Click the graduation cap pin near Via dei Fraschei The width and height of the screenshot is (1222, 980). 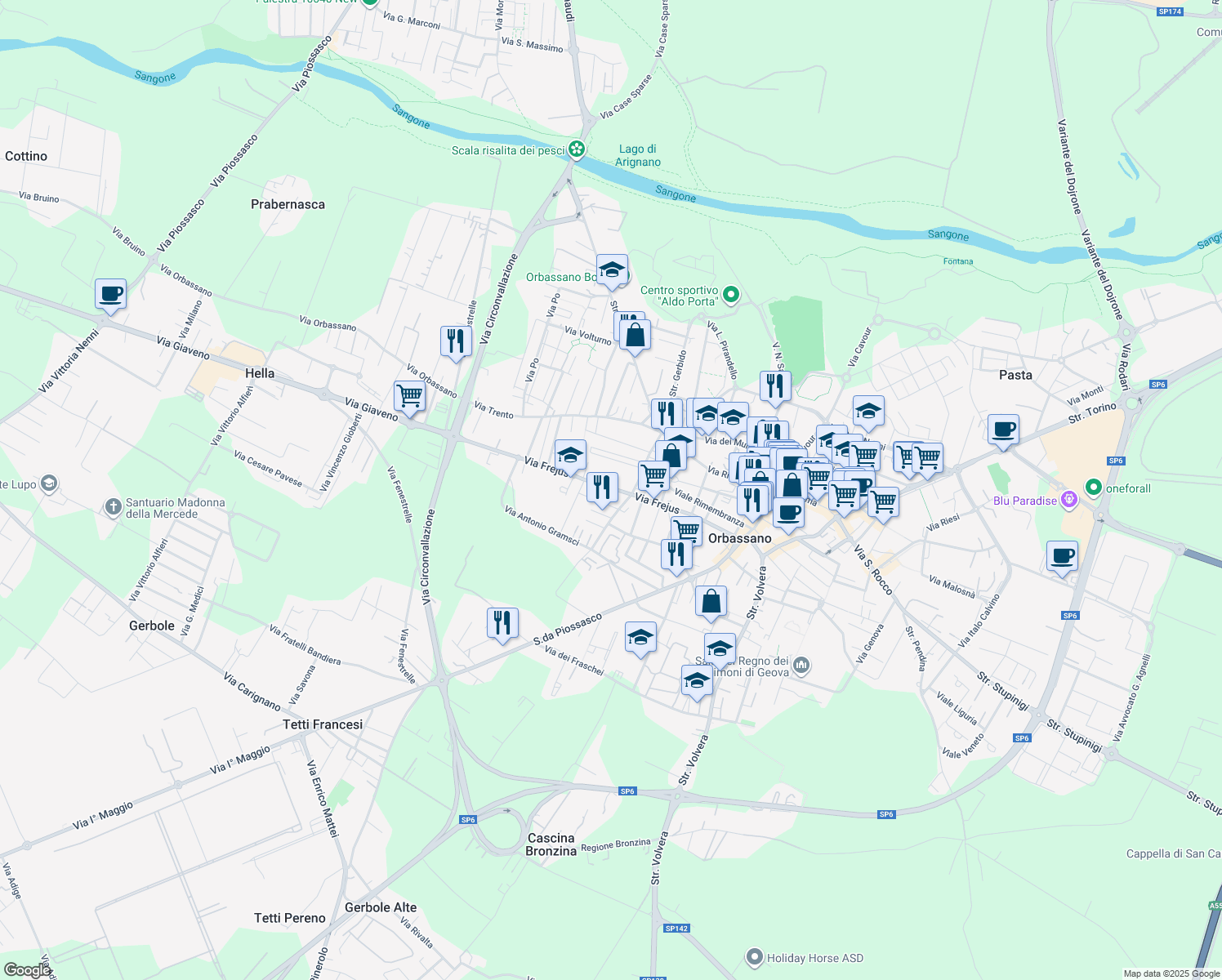click(641, 639)
